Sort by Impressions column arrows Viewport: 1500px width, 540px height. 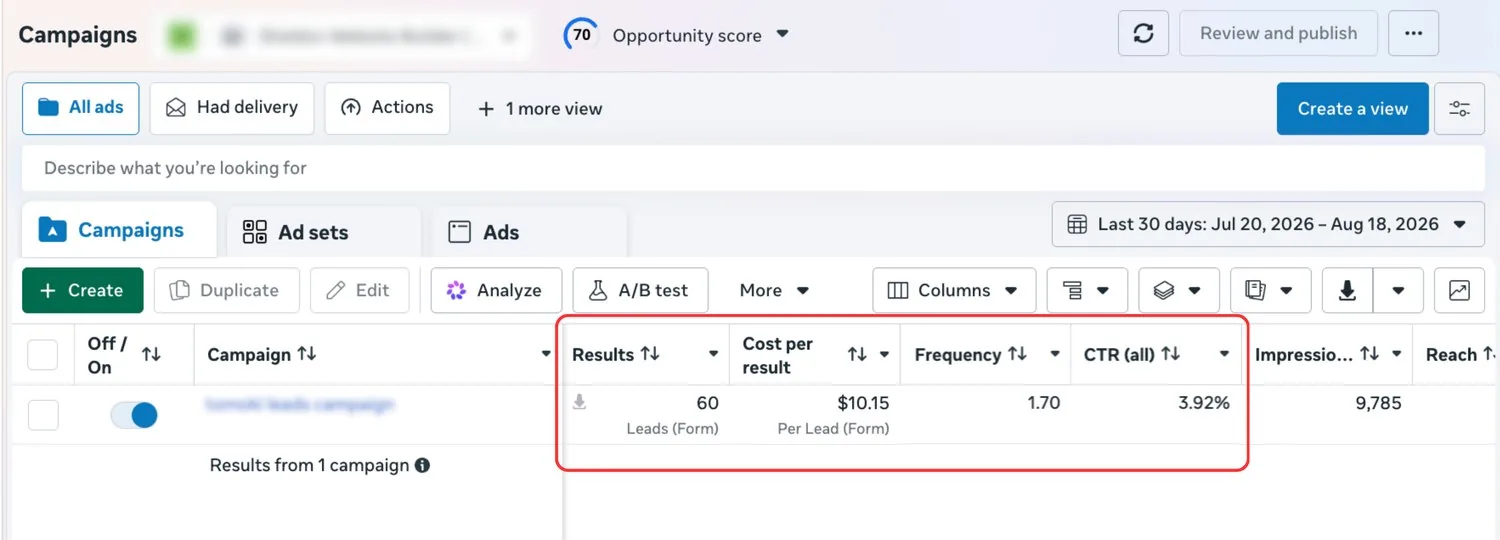point(1370,354)
